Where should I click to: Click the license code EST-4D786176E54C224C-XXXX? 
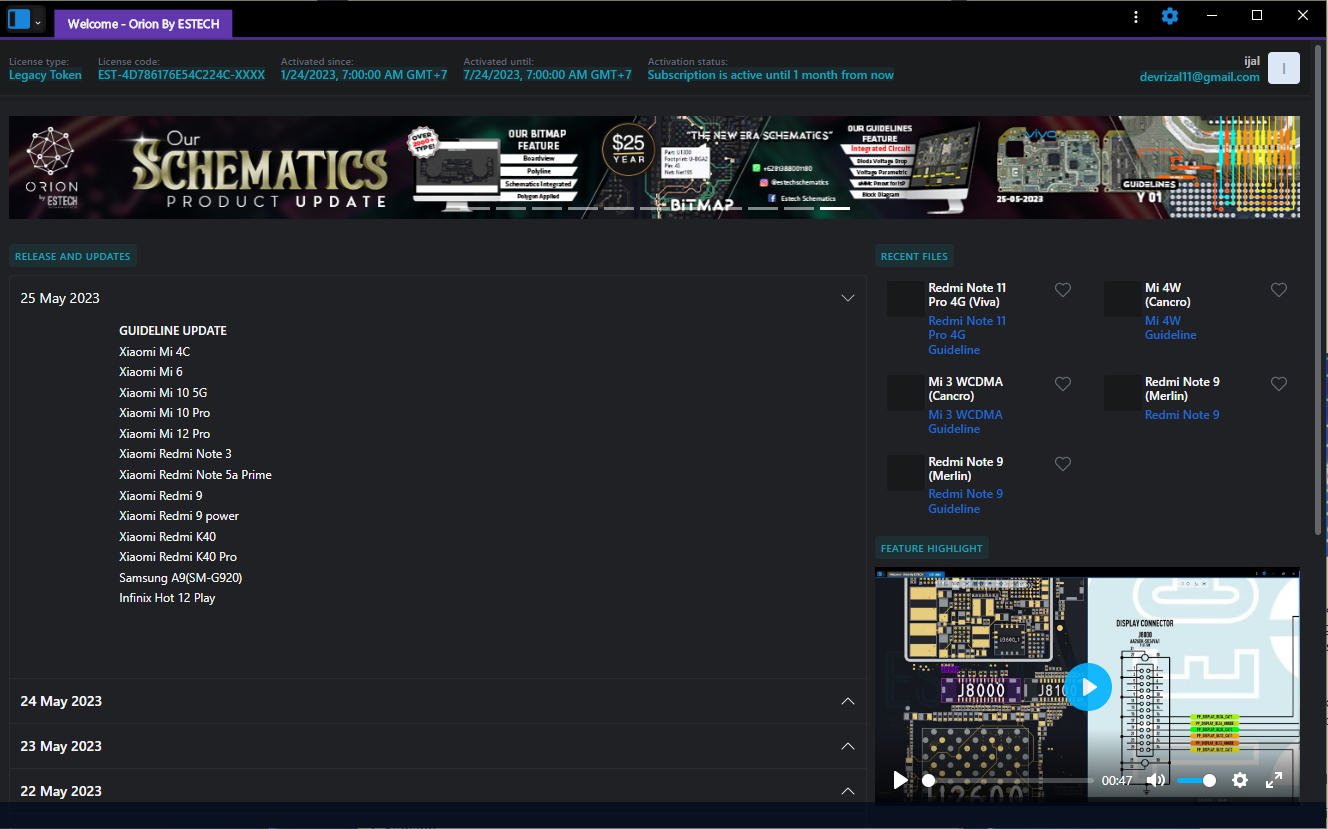pyautogui.click(x=181, y=75)
